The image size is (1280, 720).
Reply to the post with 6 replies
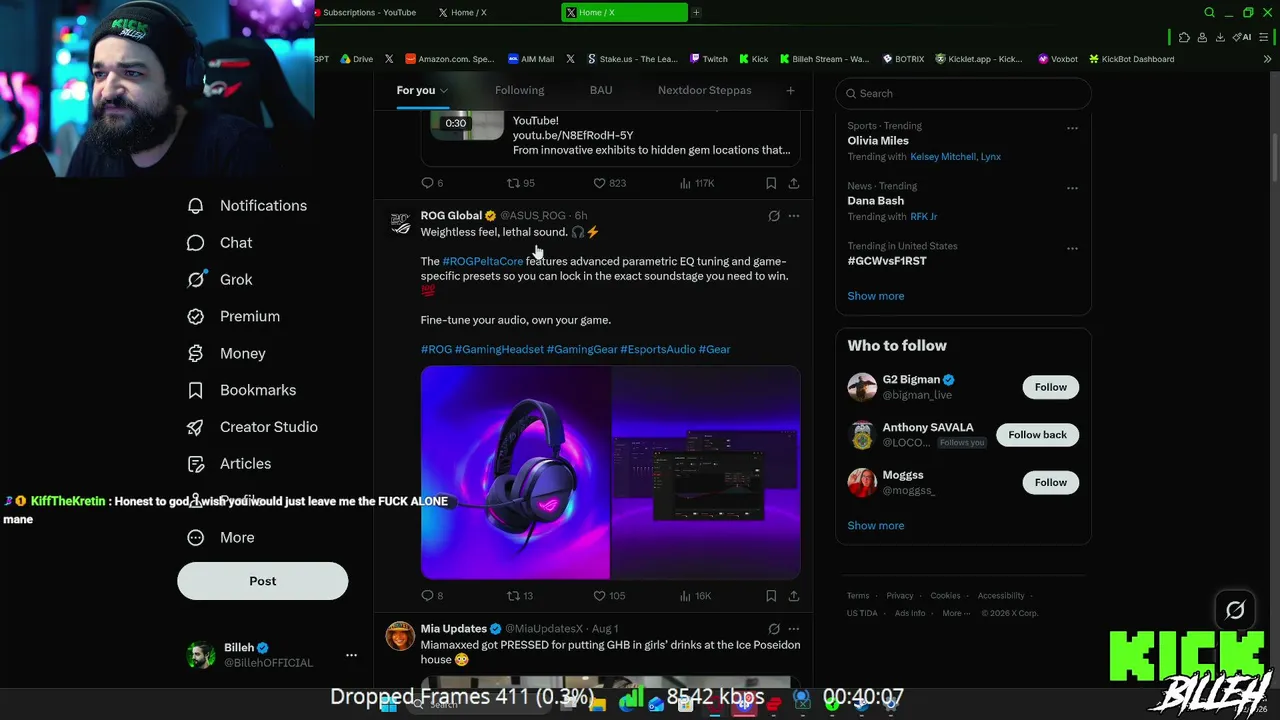pyautogui.click(x=432, y=183)
